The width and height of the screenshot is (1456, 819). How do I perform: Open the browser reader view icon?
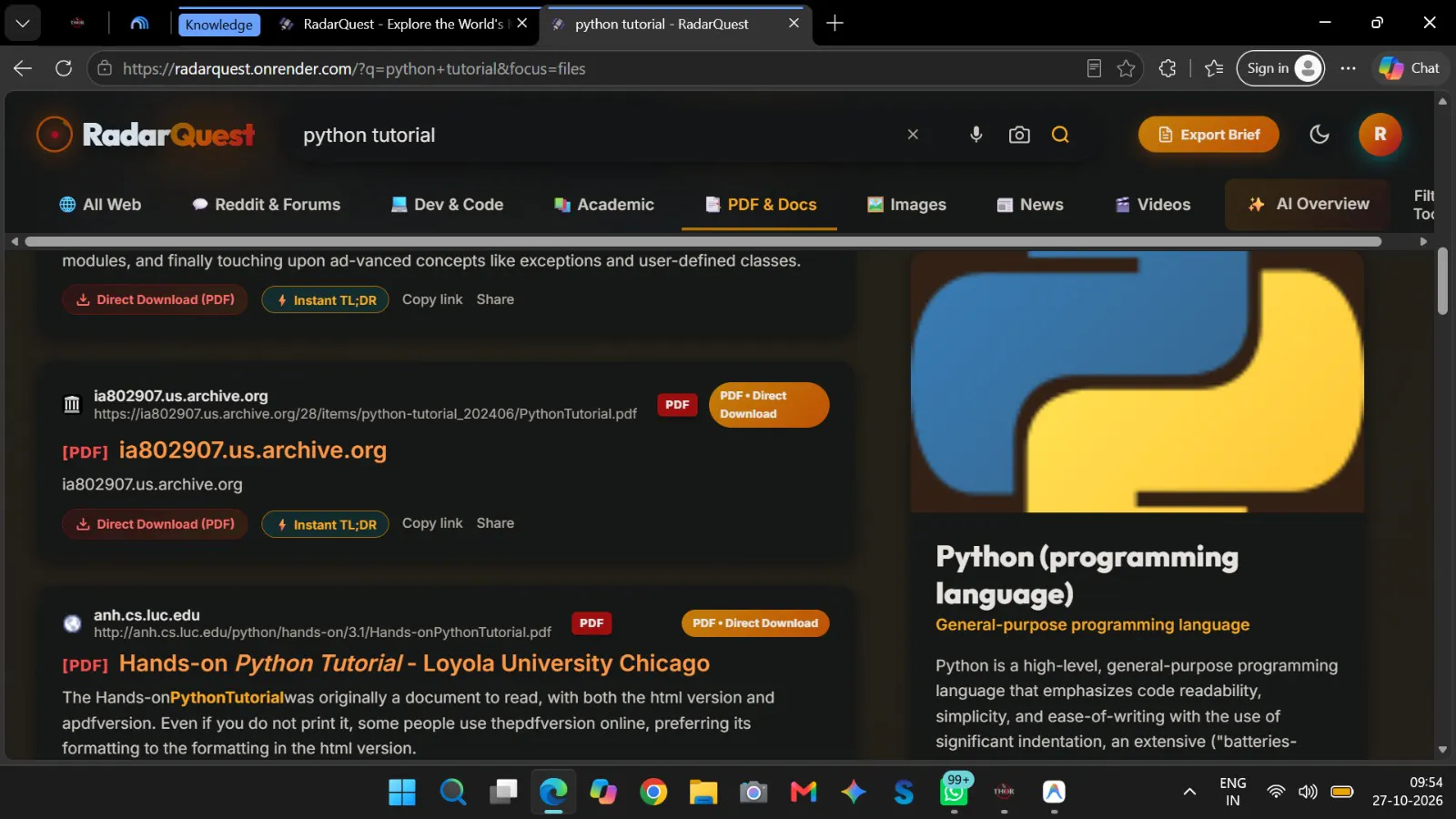(1094, 68)
